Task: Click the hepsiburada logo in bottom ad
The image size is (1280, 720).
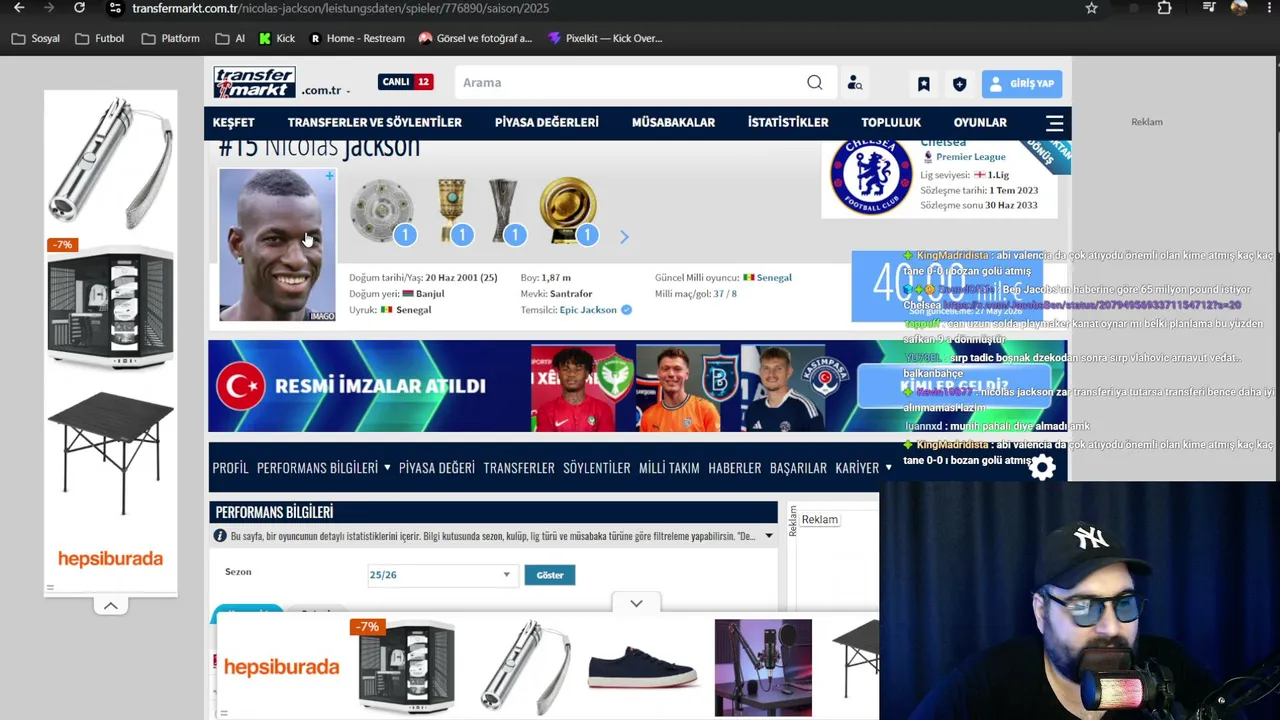Action: tap(282, 667)
